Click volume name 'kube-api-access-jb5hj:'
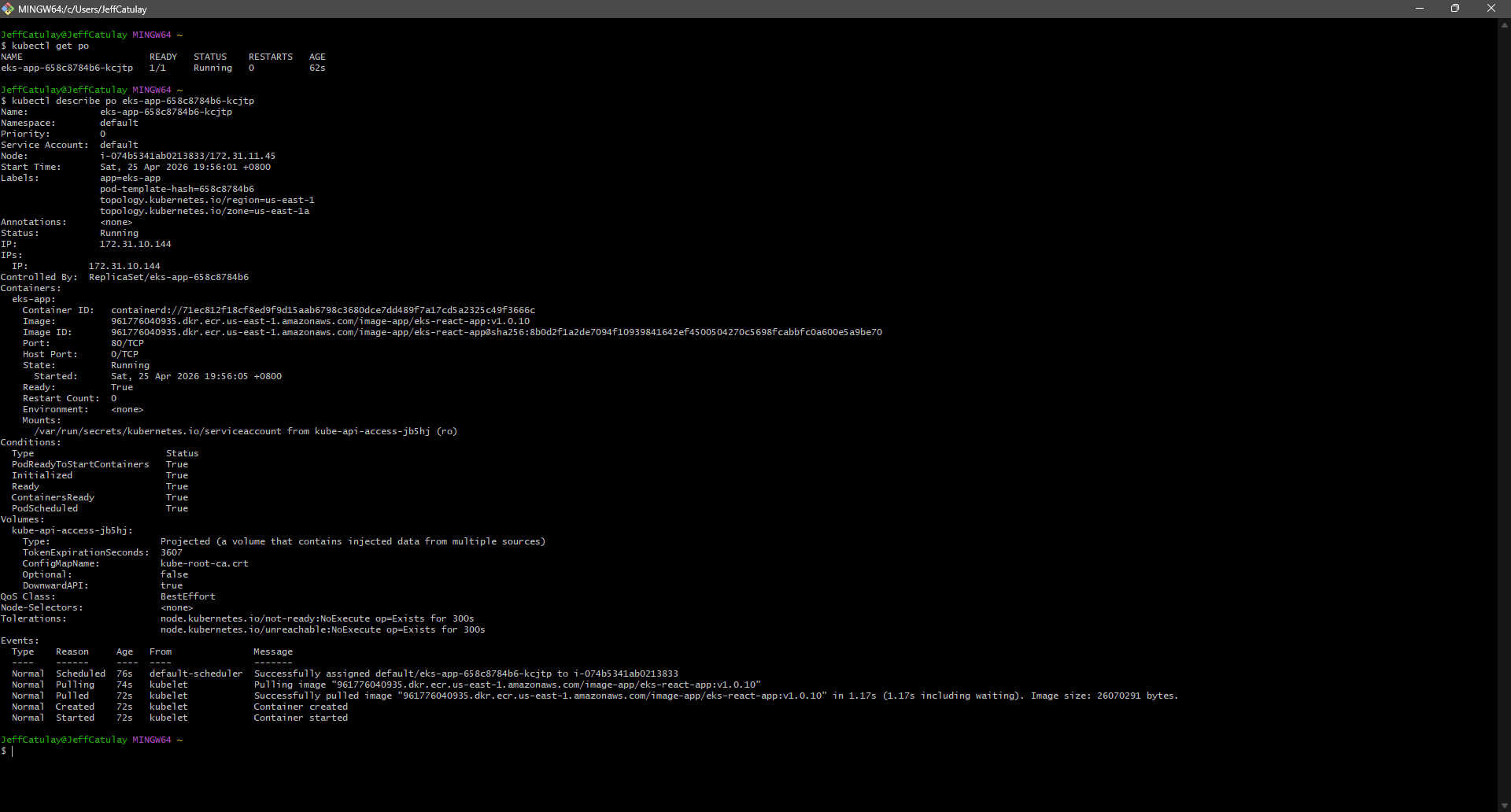The height and width of the screenshot is (812, 1511). (72, 530)
